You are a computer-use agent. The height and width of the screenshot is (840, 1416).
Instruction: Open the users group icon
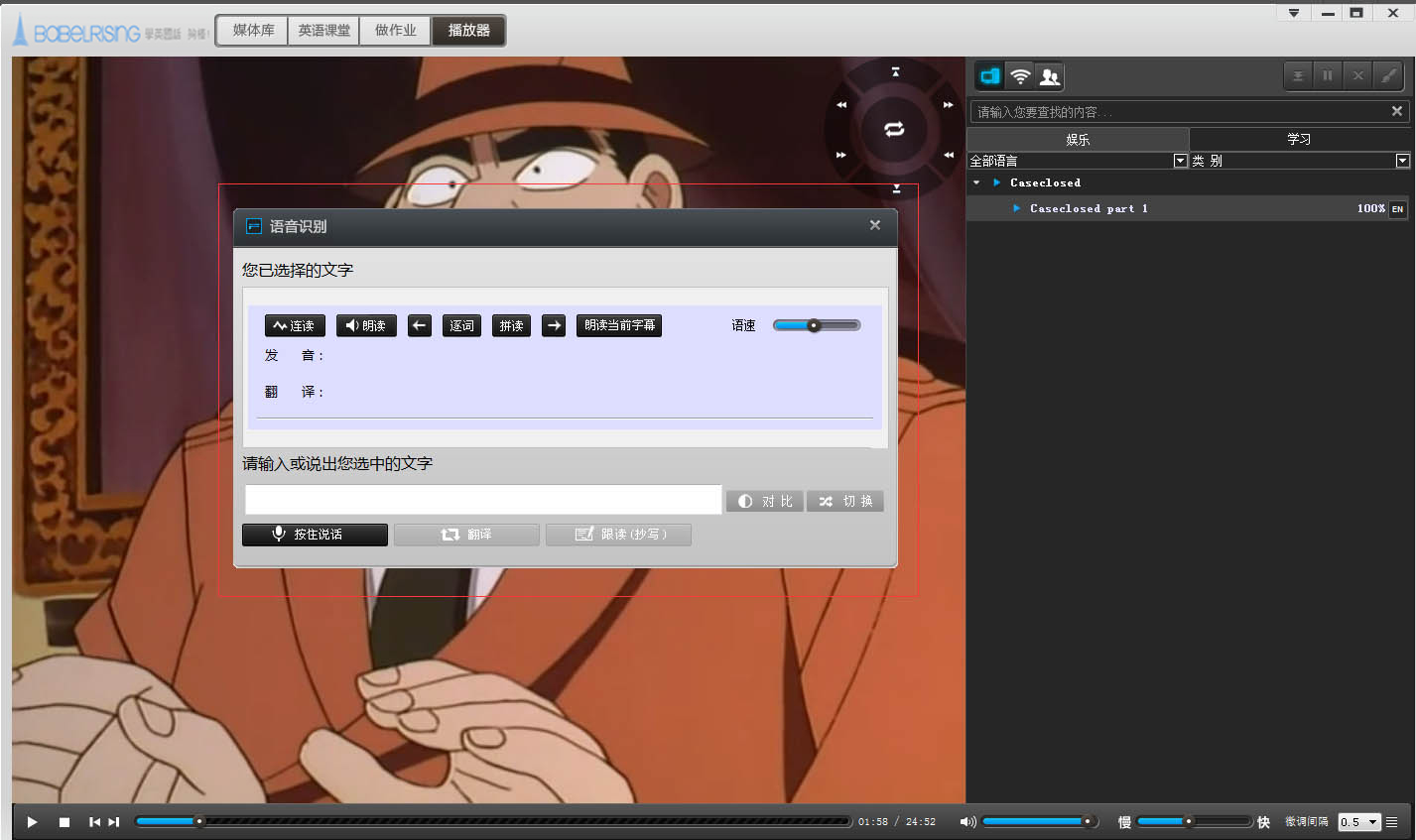tap(1049, 76)
